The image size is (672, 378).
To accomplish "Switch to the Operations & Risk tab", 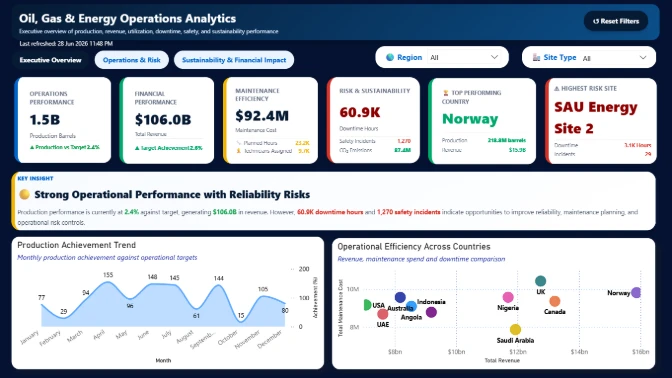I will point(132,60).
